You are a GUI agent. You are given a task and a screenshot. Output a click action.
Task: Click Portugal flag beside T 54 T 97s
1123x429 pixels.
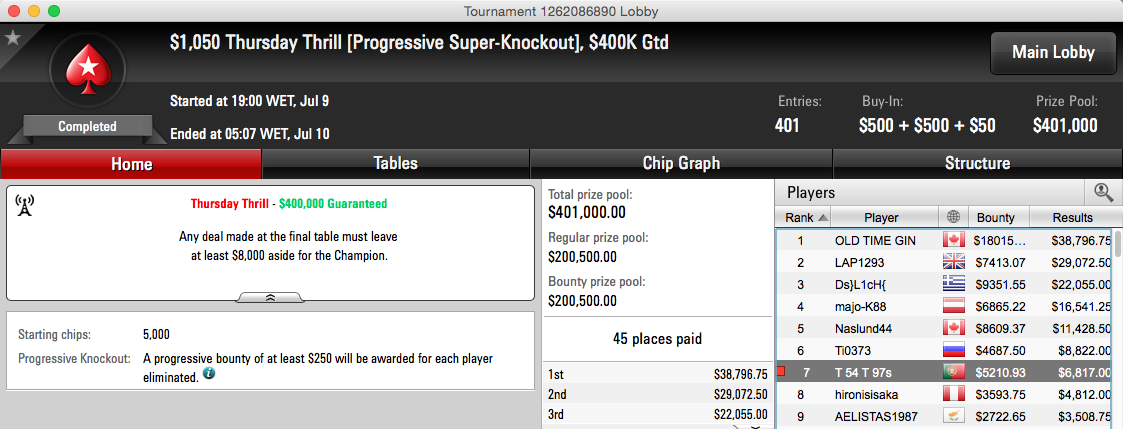point(954,372)
